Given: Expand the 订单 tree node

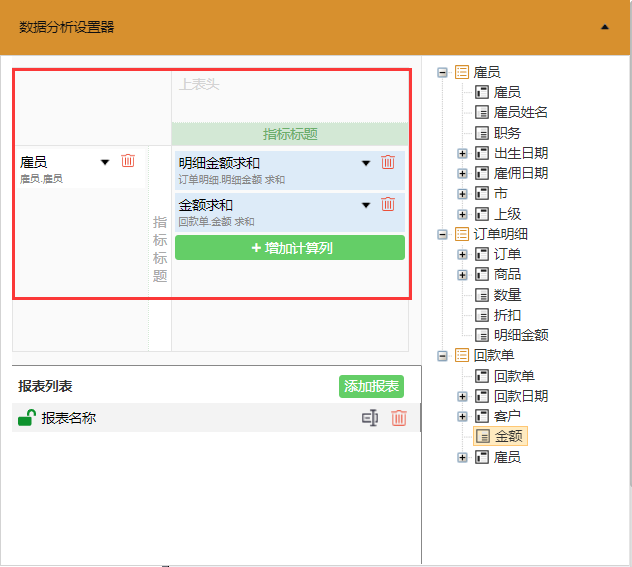Looking at the screenshot, I should click(x=462, y=255).
